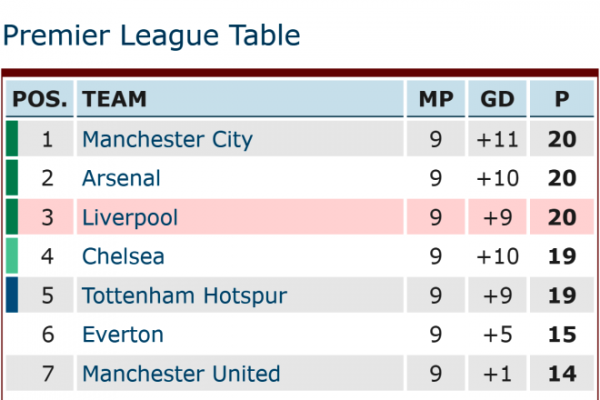600x400 pixels.
Task: Click the MP column header
Action: pos(436,99)
